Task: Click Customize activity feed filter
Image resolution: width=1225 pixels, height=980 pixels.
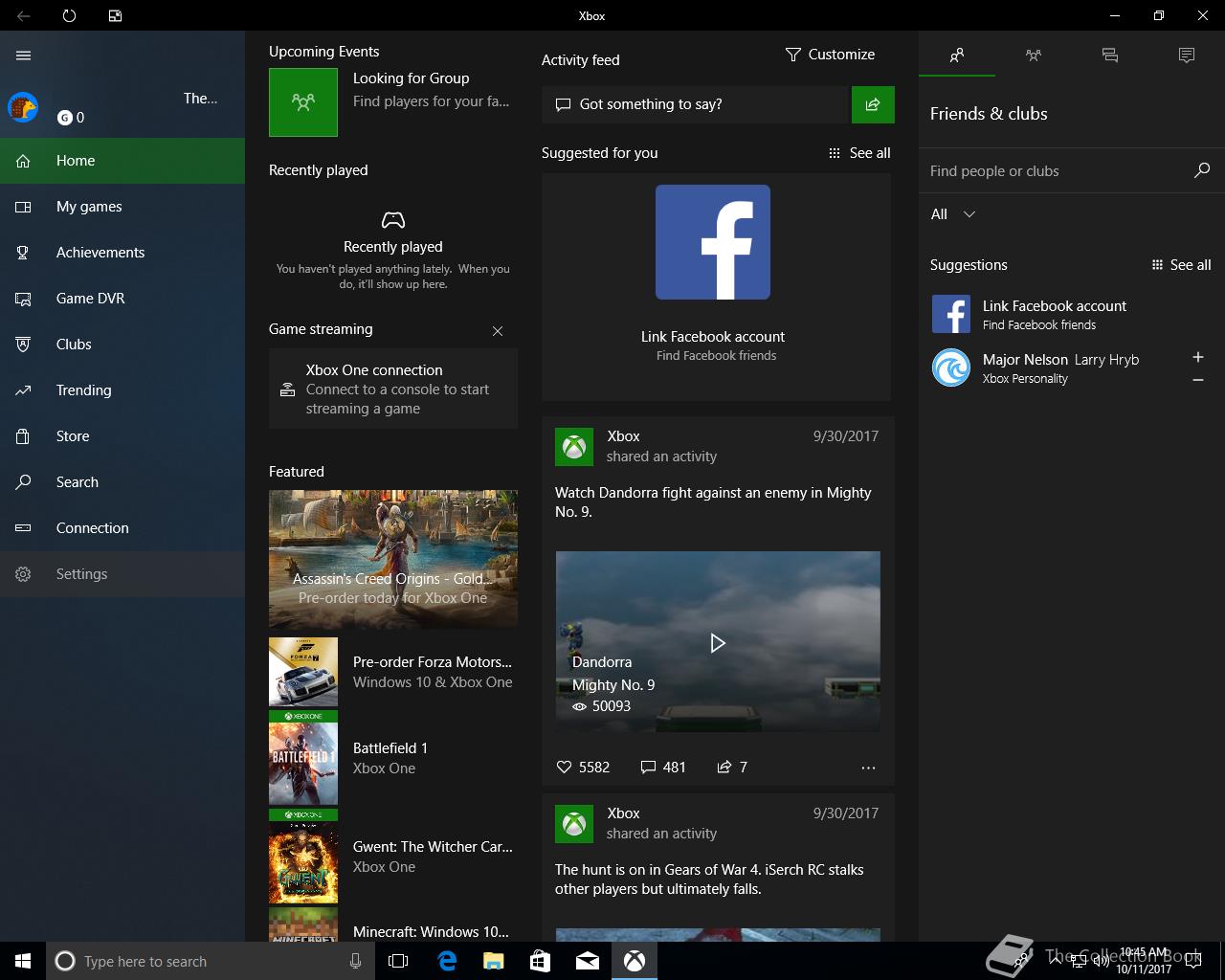Action: [830, 55]
